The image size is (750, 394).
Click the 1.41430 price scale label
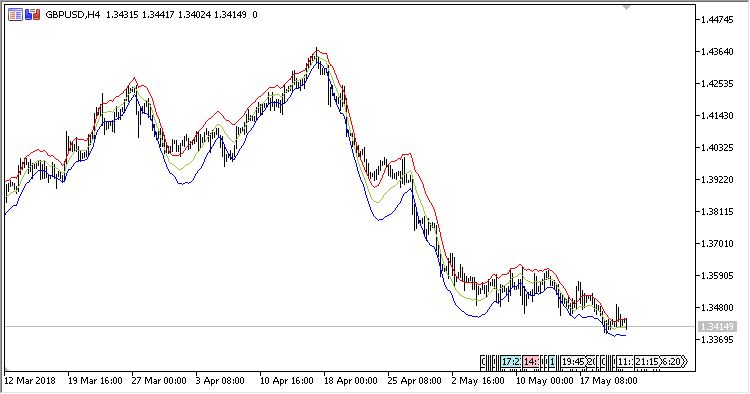tap(717, 116)
